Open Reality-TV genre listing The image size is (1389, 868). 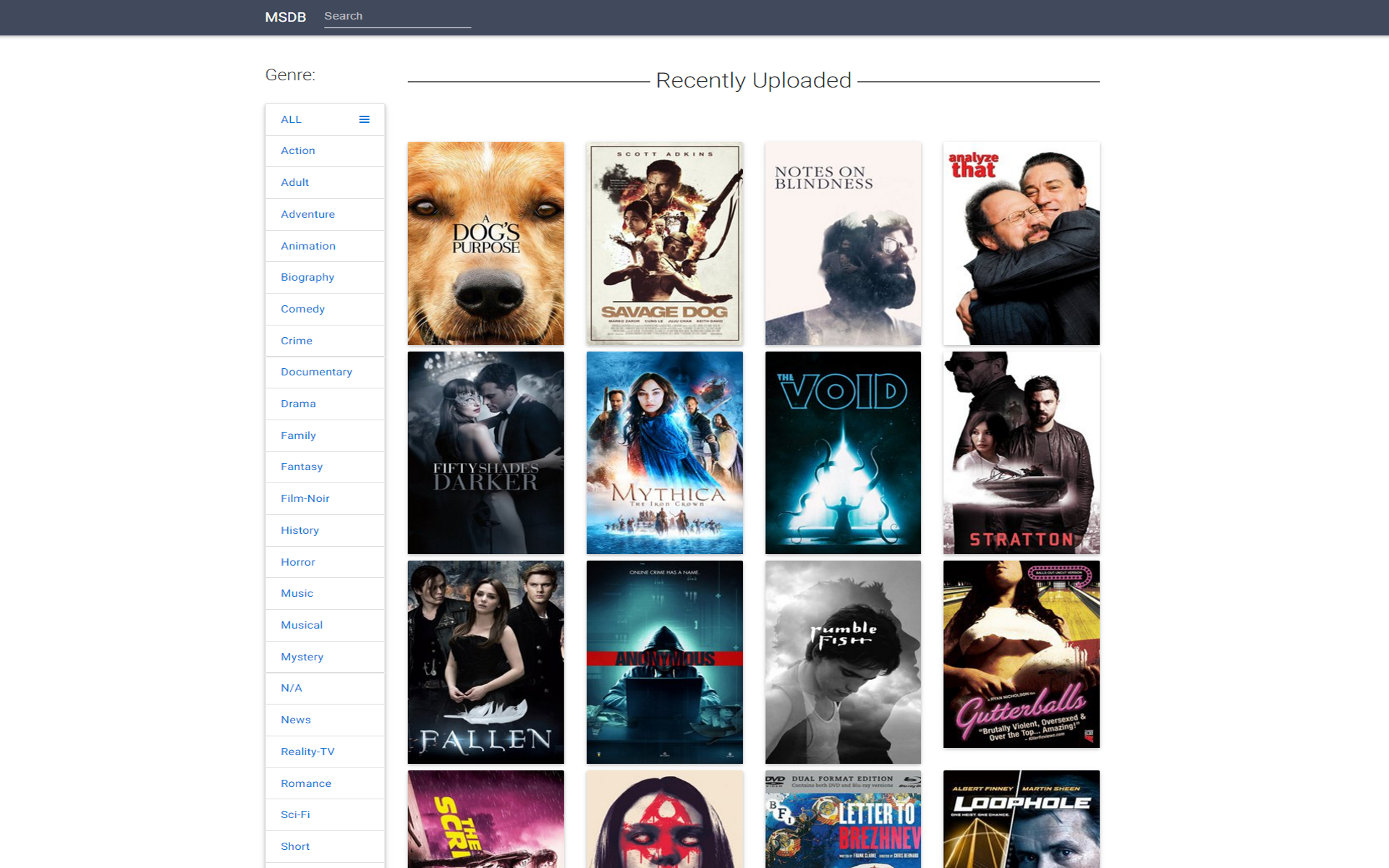325,752
